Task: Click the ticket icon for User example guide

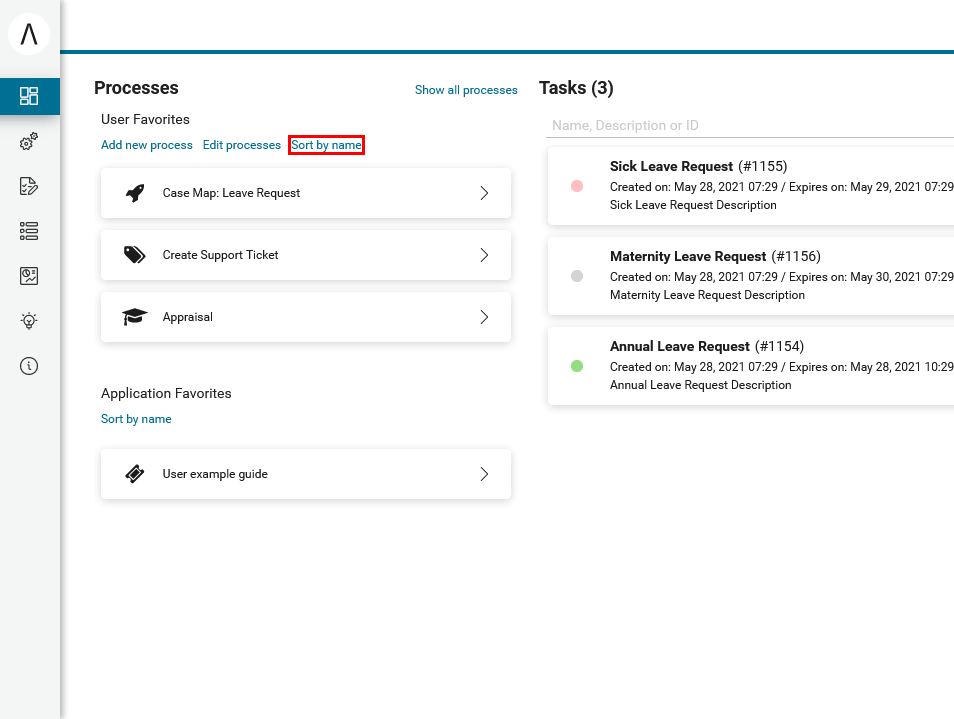Action: point(134,474)
